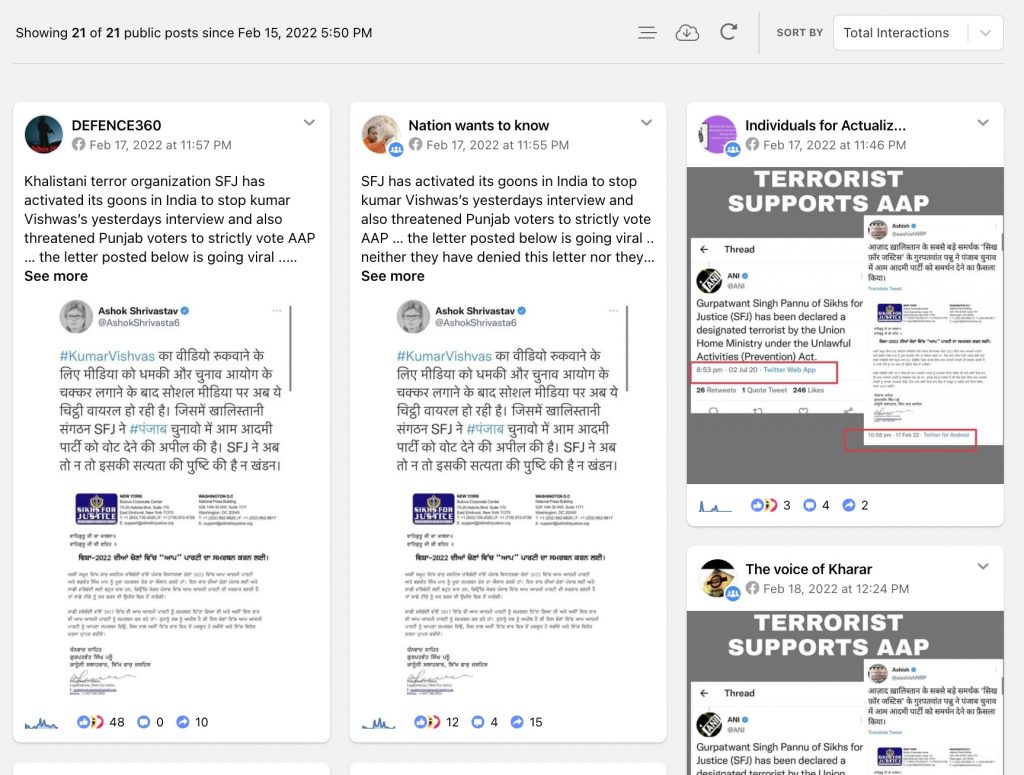
Task: Open the Nation wants to know avatar
Action: 381,134
